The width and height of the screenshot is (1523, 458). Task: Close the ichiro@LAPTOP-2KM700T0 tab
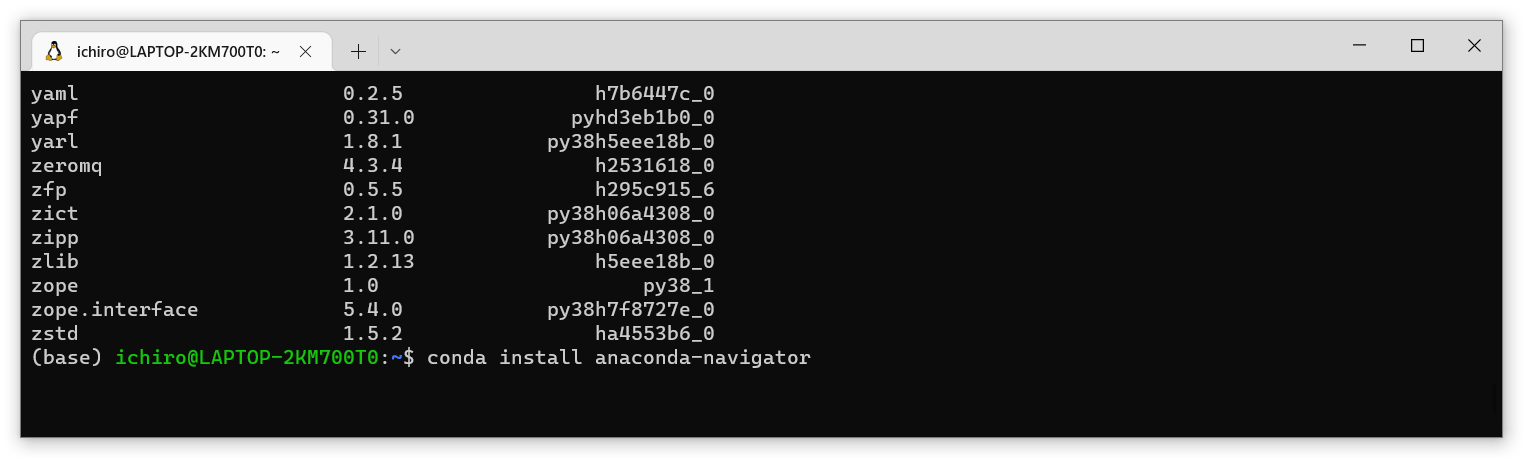(x=306, y=51)
